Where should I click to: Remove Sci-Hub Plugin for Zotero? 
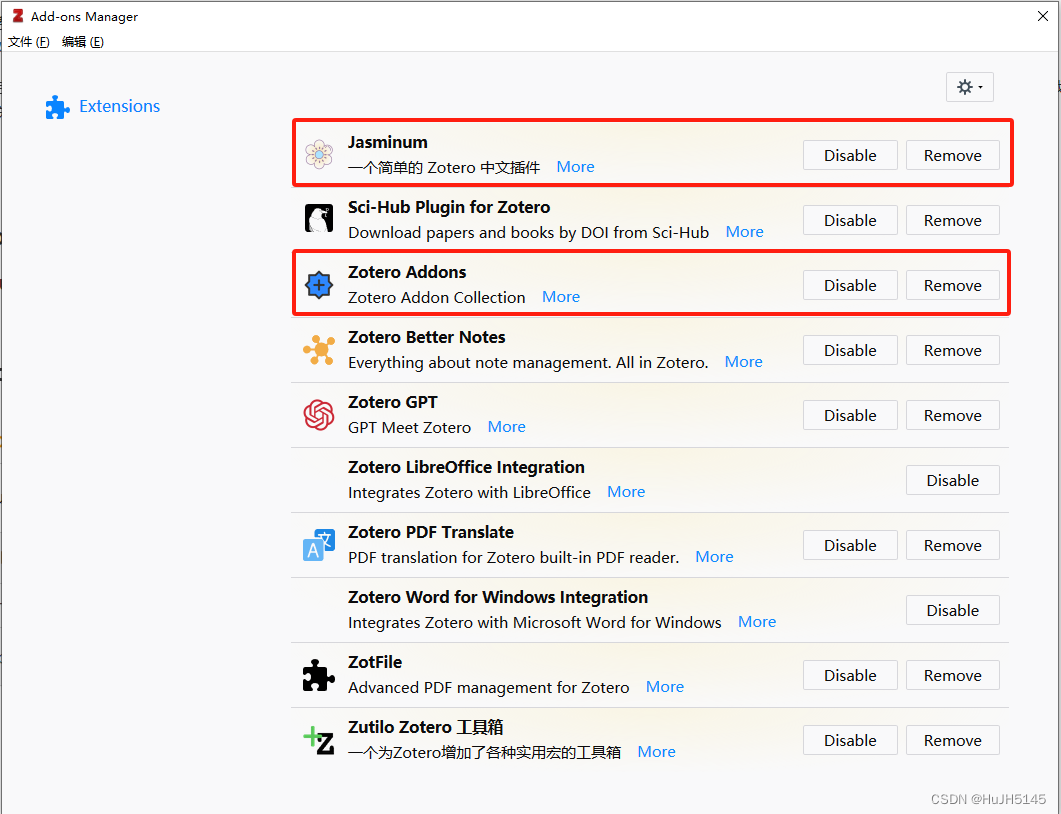[953, 220]
